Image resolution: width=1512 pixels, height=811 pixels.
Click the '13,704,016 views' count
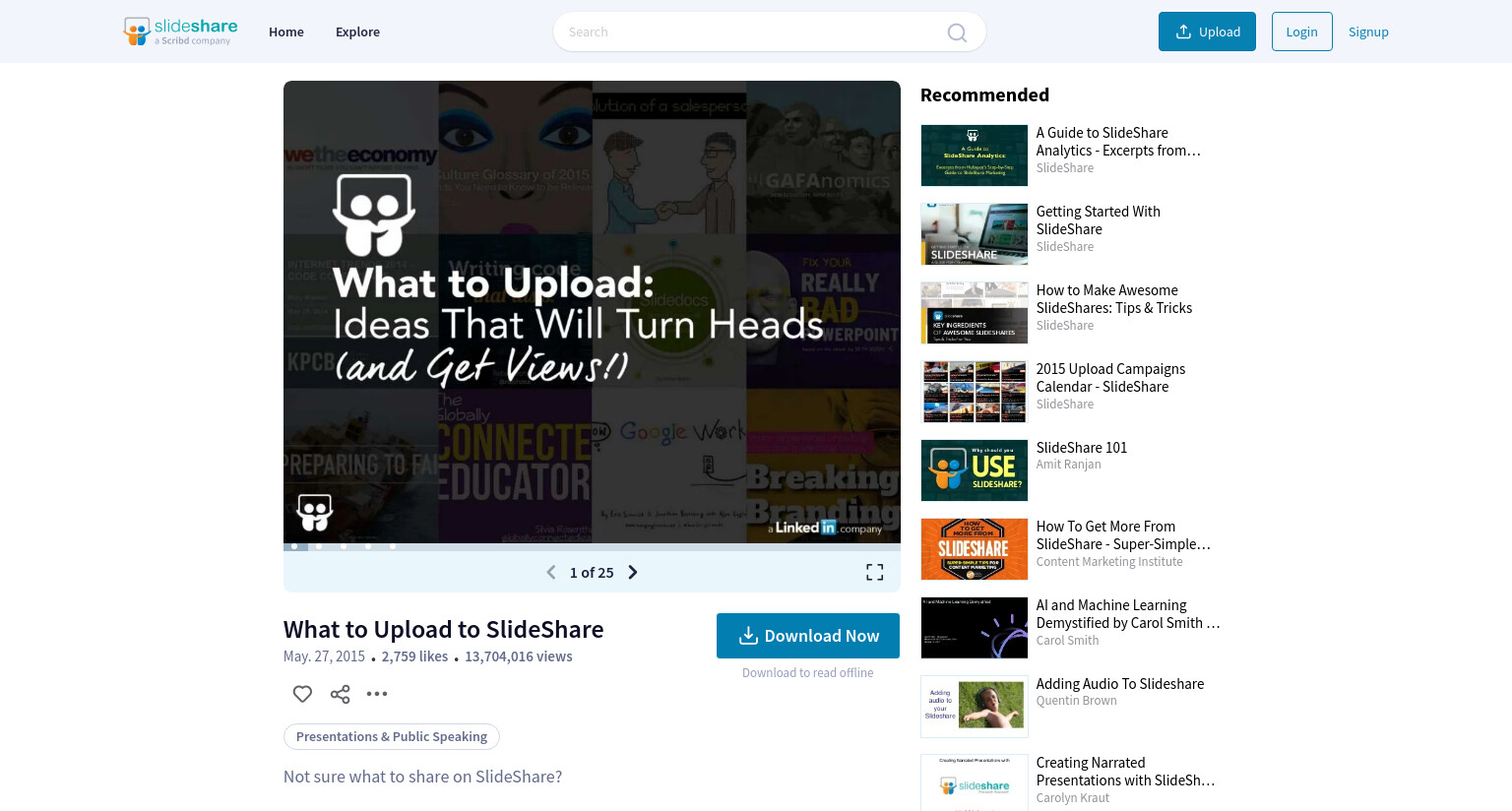click(x=519, y=656)
